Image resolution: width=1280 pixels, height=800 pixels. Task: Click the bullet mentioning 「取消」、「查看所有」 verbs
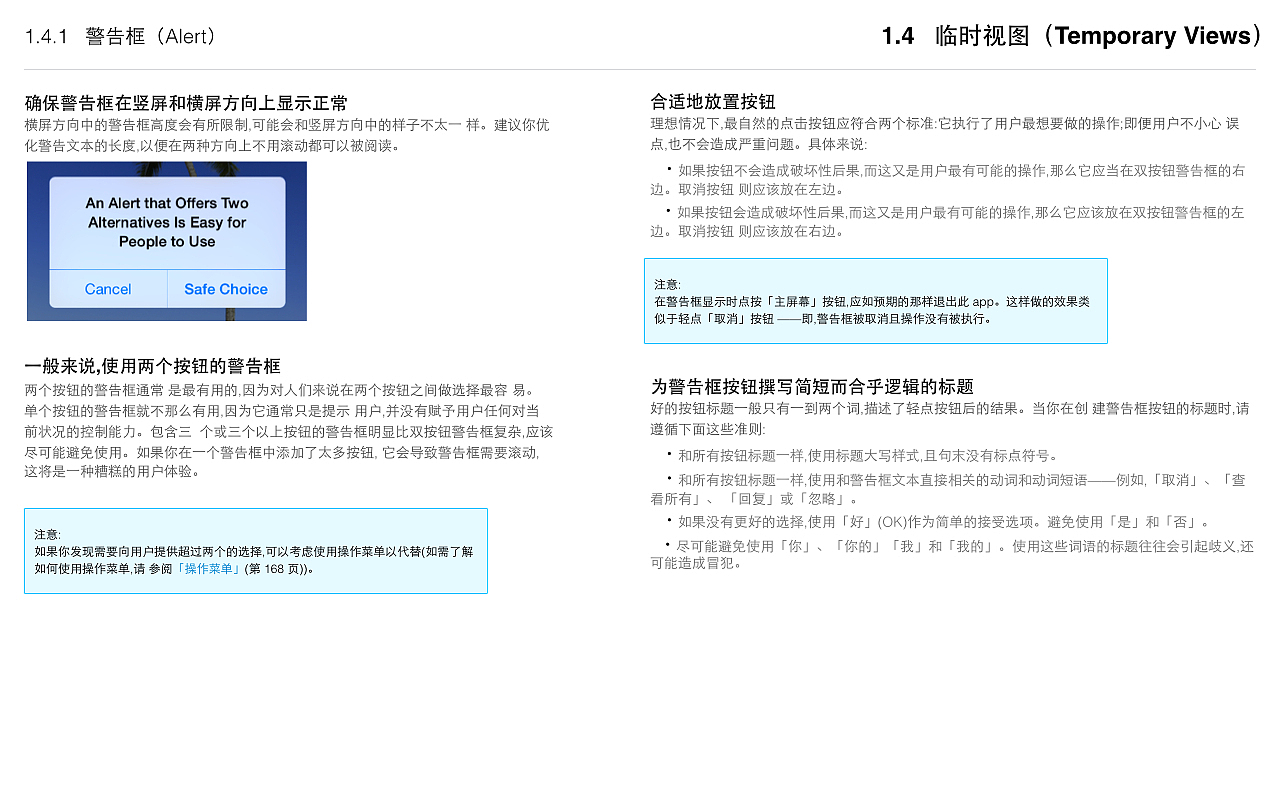tap(948, 489)
